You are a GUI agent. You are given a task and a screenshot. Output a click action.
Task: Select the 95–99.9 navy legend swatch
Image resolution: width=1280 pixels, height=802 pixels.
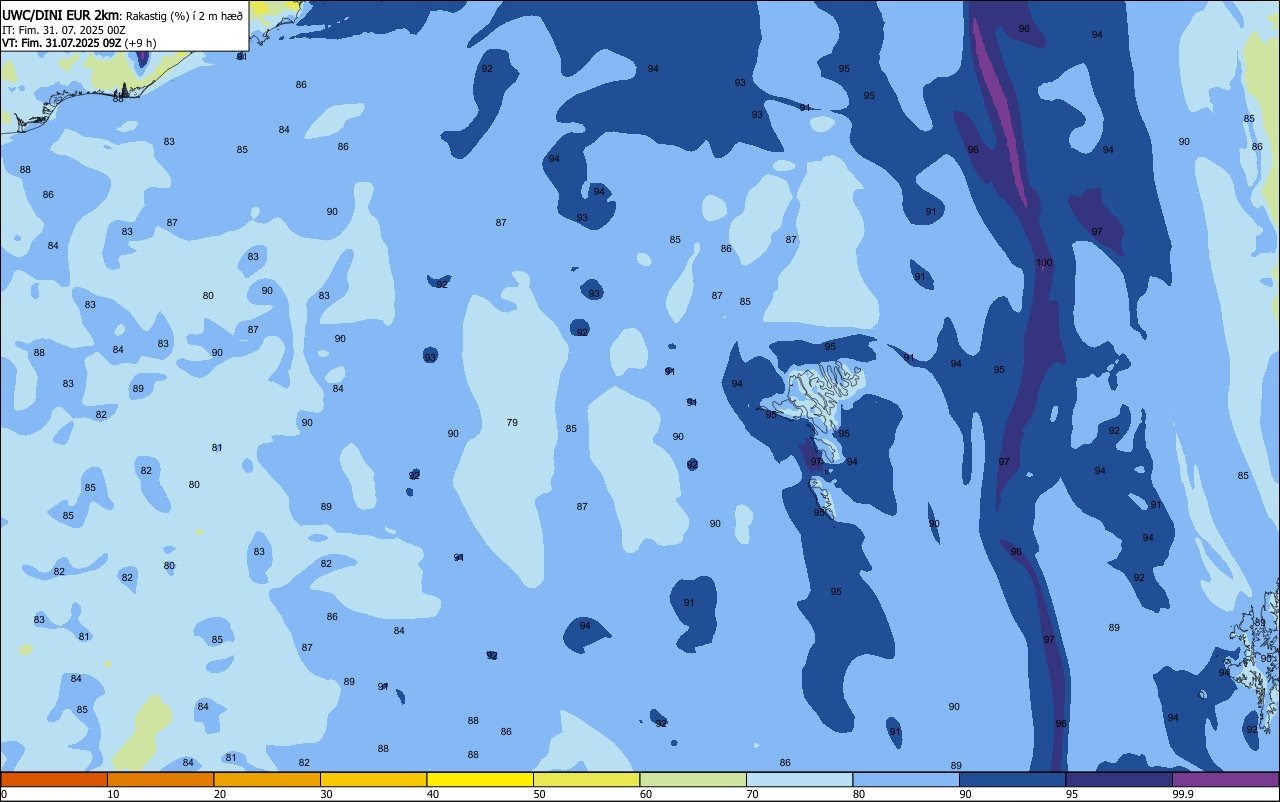1119,779
